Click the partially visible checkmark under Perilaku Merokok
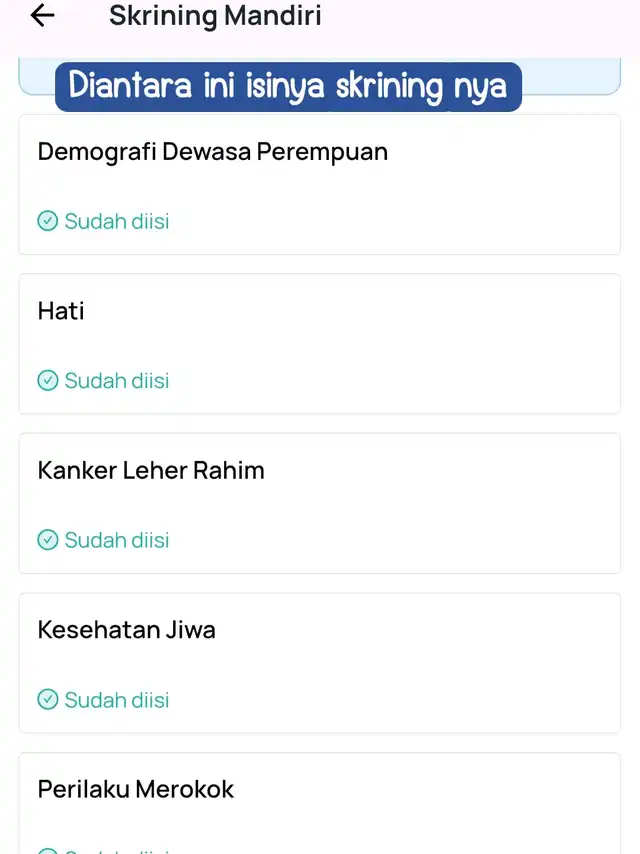The image size is (640, 854). click(47, 851)
